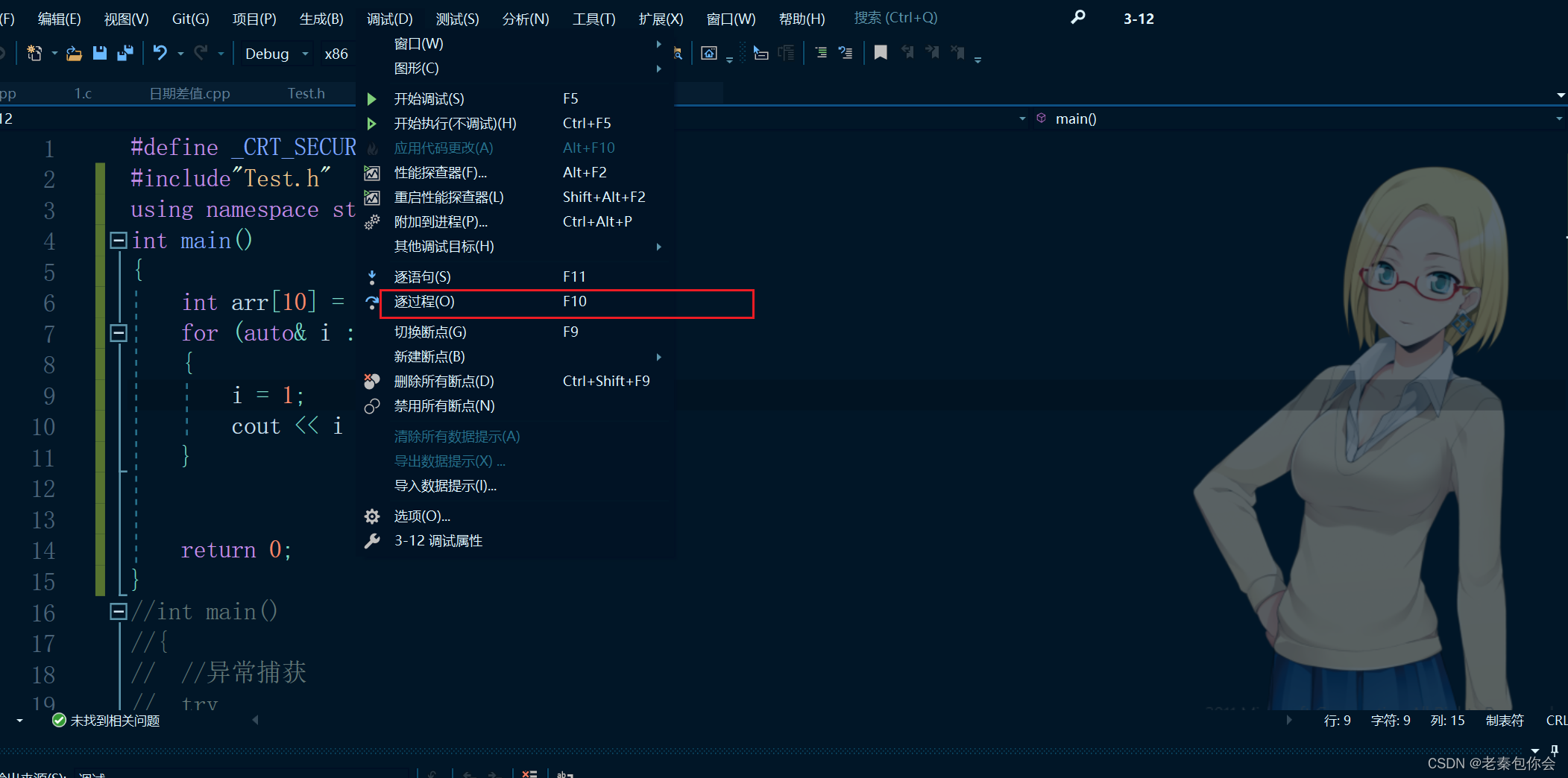The height and width of the screenshot is (778, 1568).
Task: Click the green no-issues checkmark icon
Action: click(x=59, y=720)
